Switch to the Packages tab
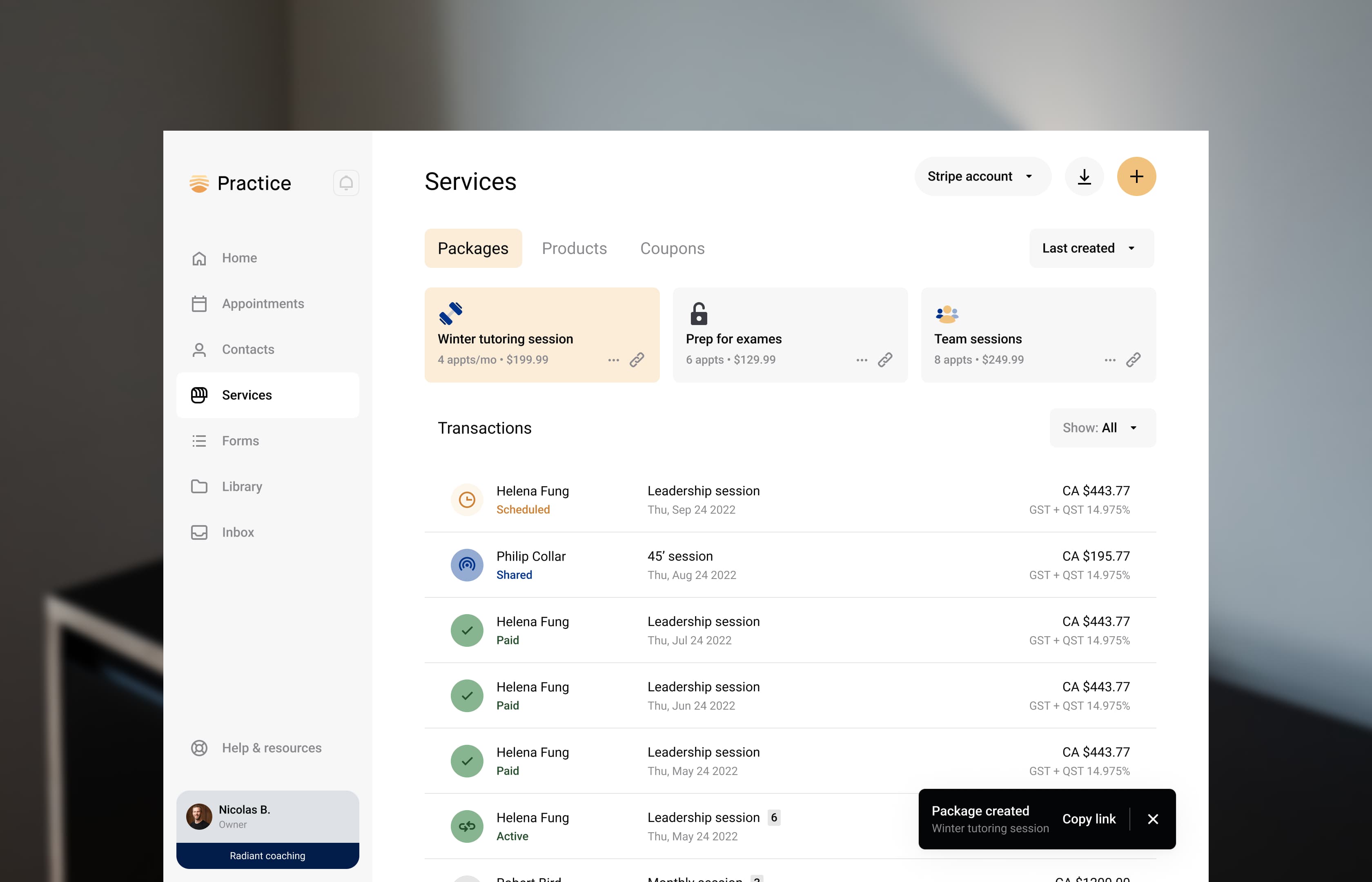 [473, 248]
